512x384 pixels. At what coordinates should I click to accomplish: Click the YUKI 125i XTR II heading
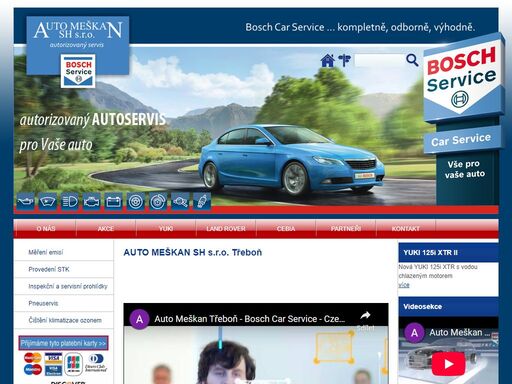(x=430, y=253)
